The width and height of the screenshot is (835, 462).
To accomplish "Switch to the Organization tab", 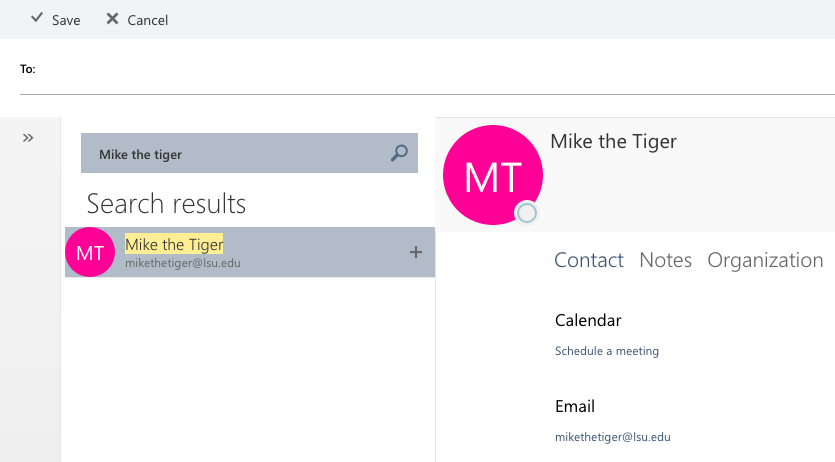I will point(765,260).
